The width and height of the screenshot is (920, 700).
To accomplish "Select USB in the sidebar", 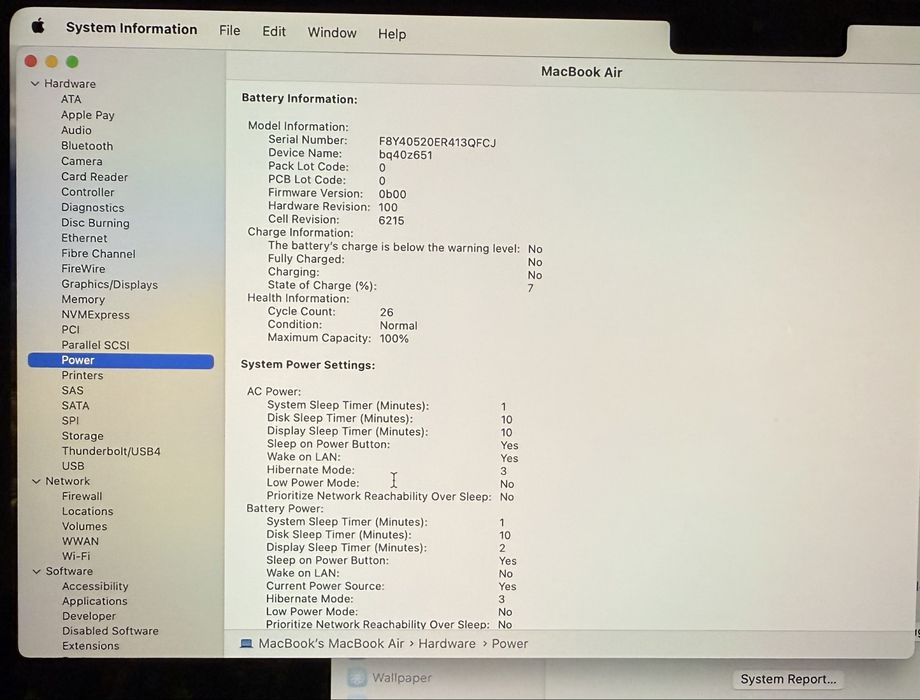I will coord(73,466).
